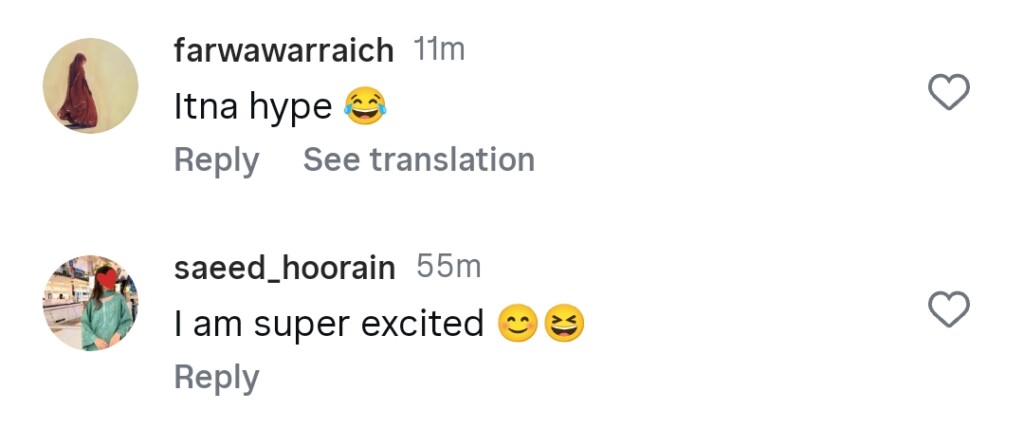Open saeed_hoorain's profile picture
The height and width of the screenshot is (429, 1024).
pos(90,303)
